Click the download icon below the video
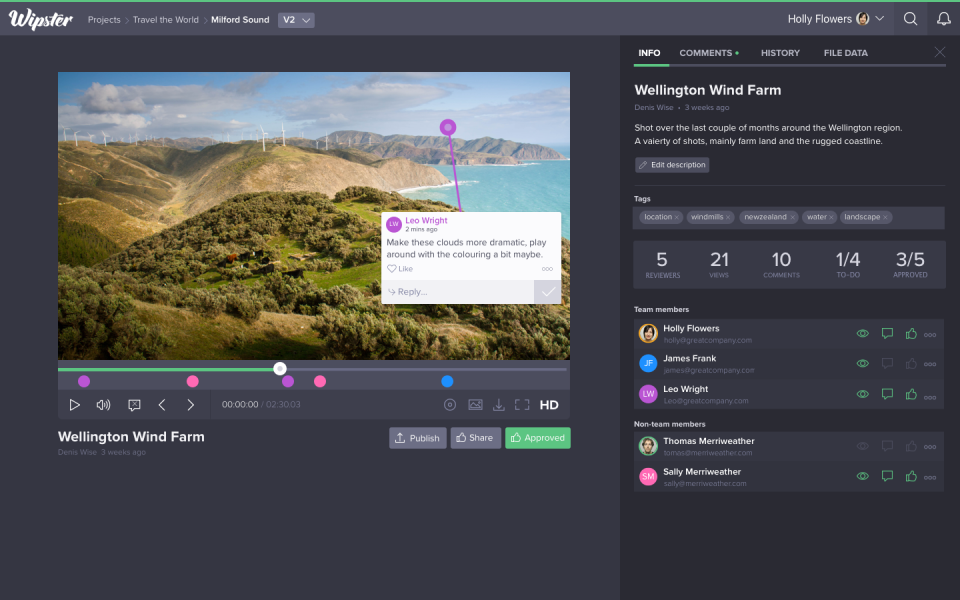The width and height of the screenshot is (960, 600). tap(498, 405)
